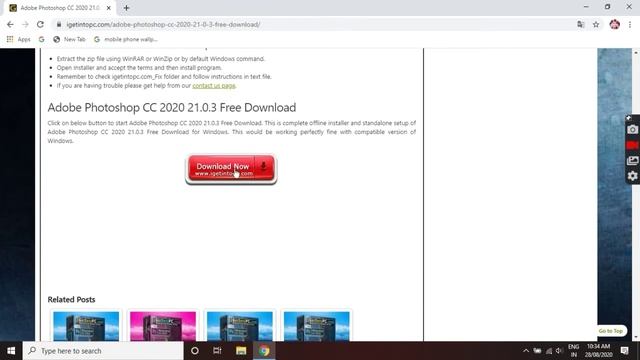This screenshot has width=640, height=360.
Task: Open Apps bookmark shortcut
Action: tap(18, 39)
